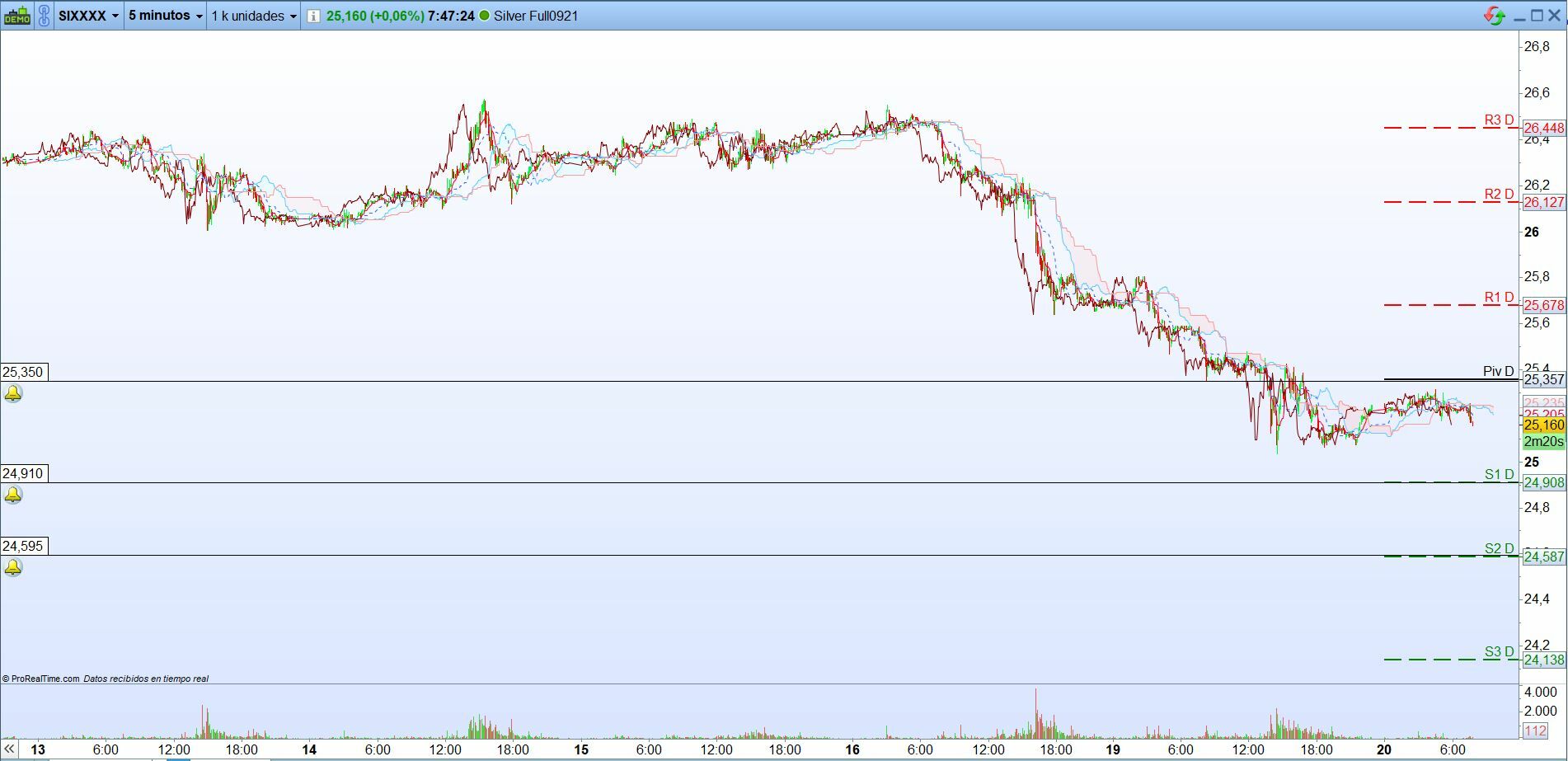Click the yellow 25,160 current price tag
Screen dimensions: 1568x761
[1544, 425]
